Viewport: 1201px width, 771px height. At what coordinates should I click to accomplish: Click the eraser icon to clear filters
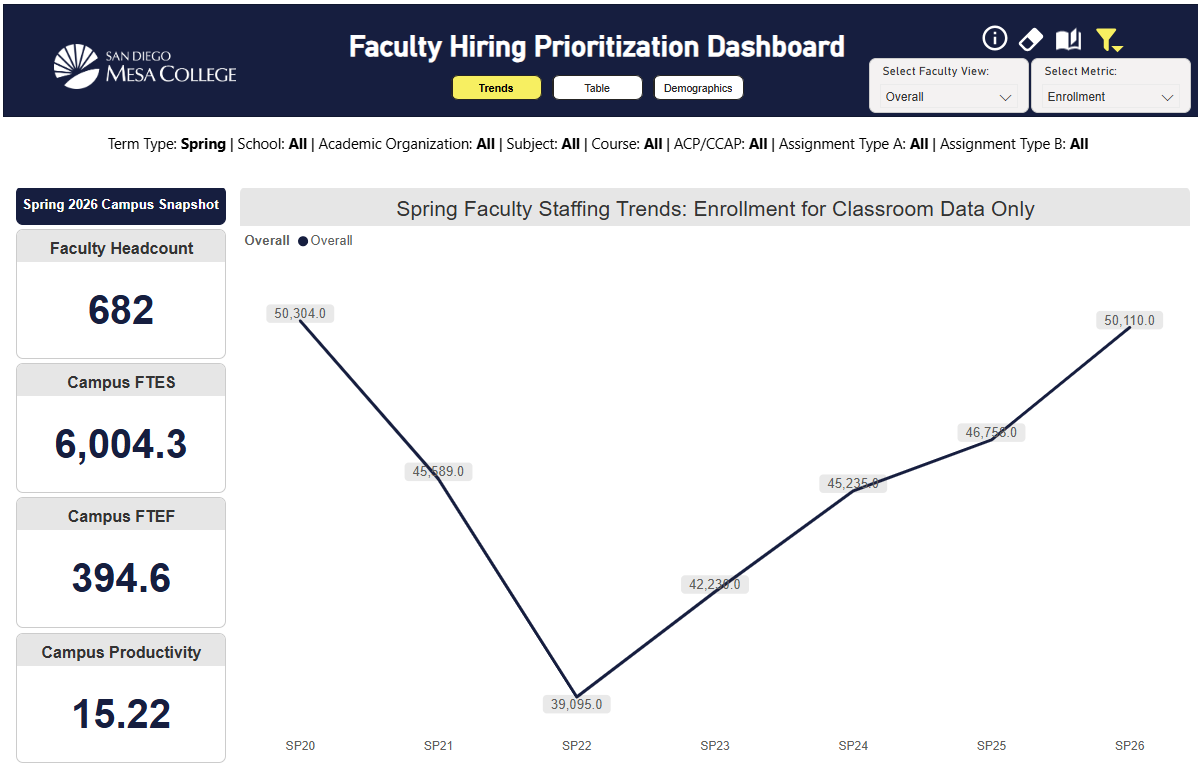pyautogui.click(x=1031, y=38)
